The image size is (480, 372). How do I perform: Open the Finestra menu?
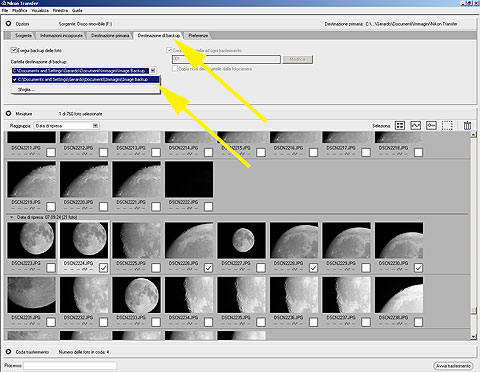click(60, 10)
